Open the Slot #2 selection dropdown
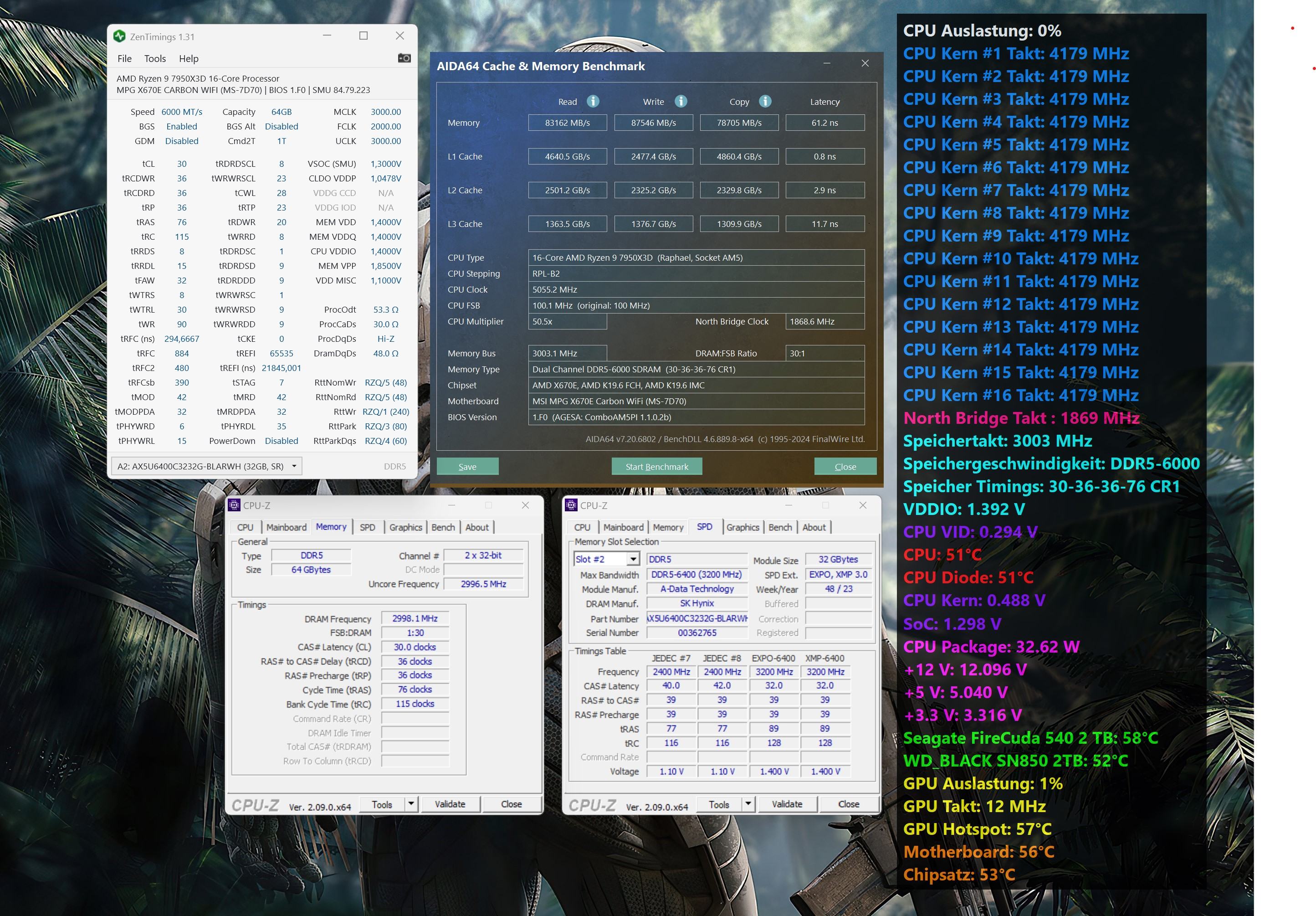 coord(633,559)
